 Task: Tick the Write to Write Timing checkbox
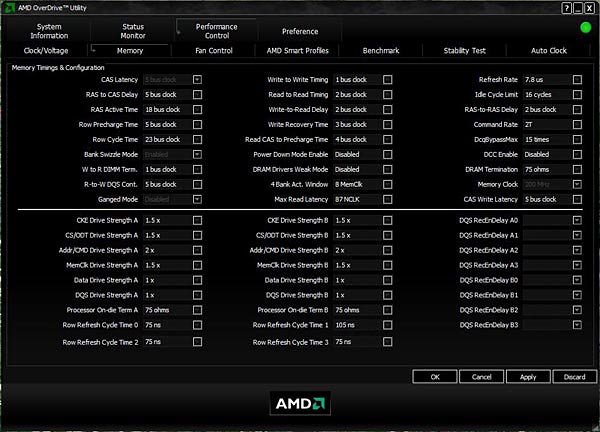tap(388, 80)
